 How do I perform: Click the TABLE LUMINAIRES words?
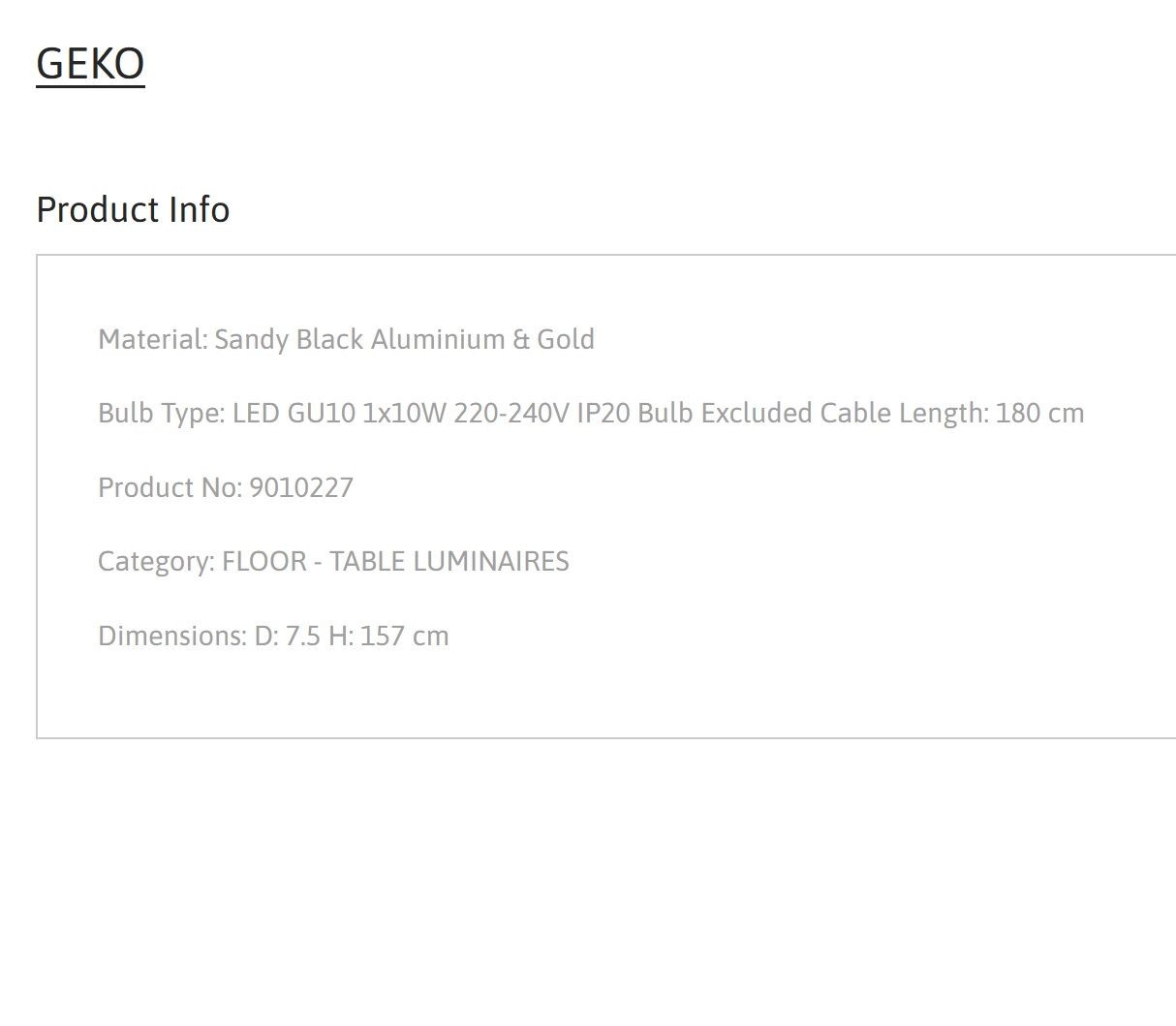[449, 561]
